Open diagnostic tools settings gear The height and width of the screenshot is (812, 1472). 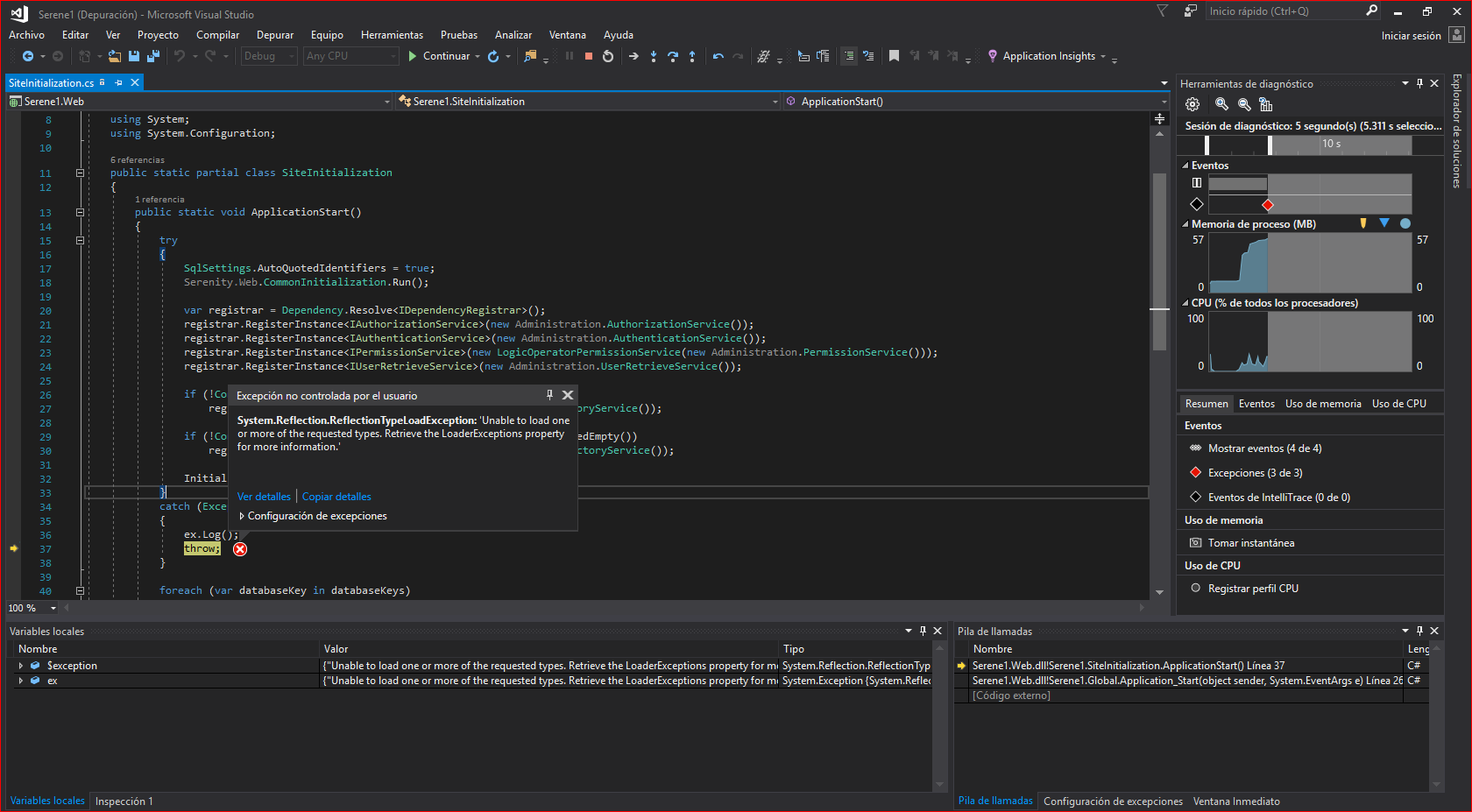(1192, 104)
